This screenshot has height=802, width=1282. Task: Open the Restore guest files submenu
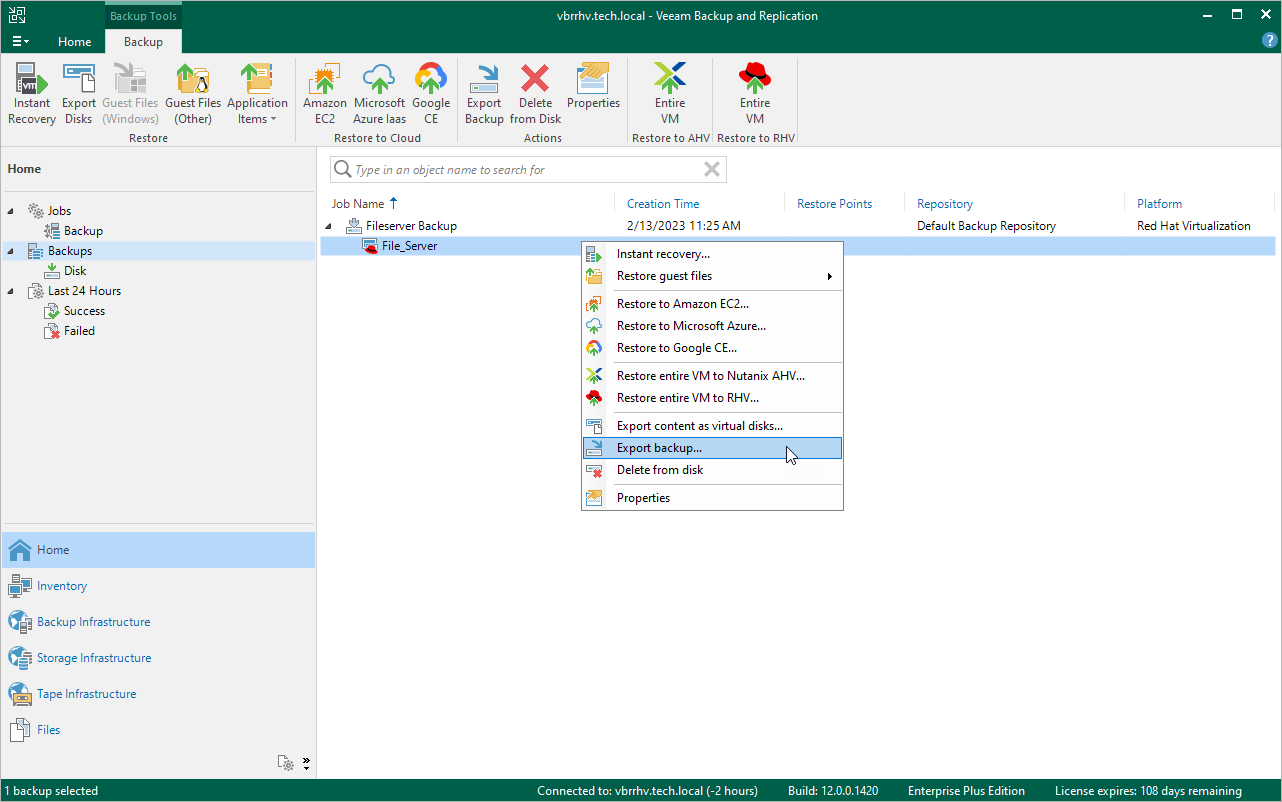click(x=712, y=276)
